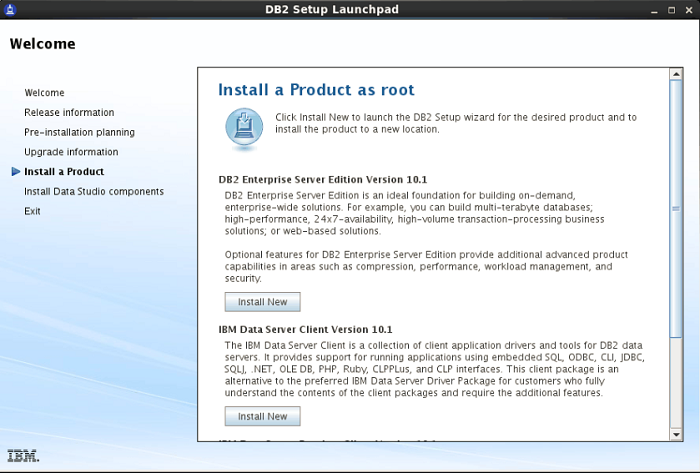
Task: Go to Upgrade information section
Action: coord(71,152)
